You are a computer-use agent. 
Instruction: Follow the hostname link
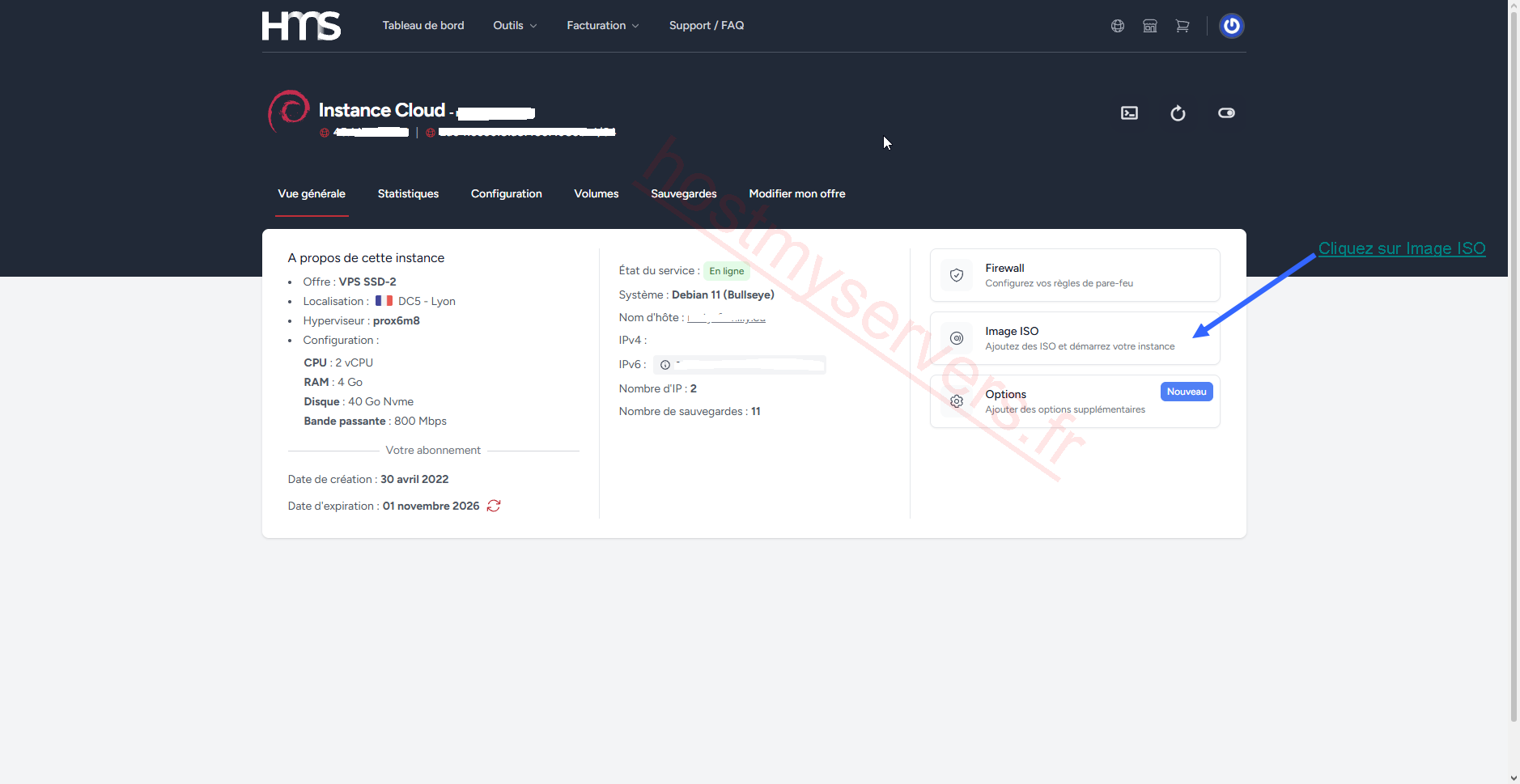(x=726, y=318)
